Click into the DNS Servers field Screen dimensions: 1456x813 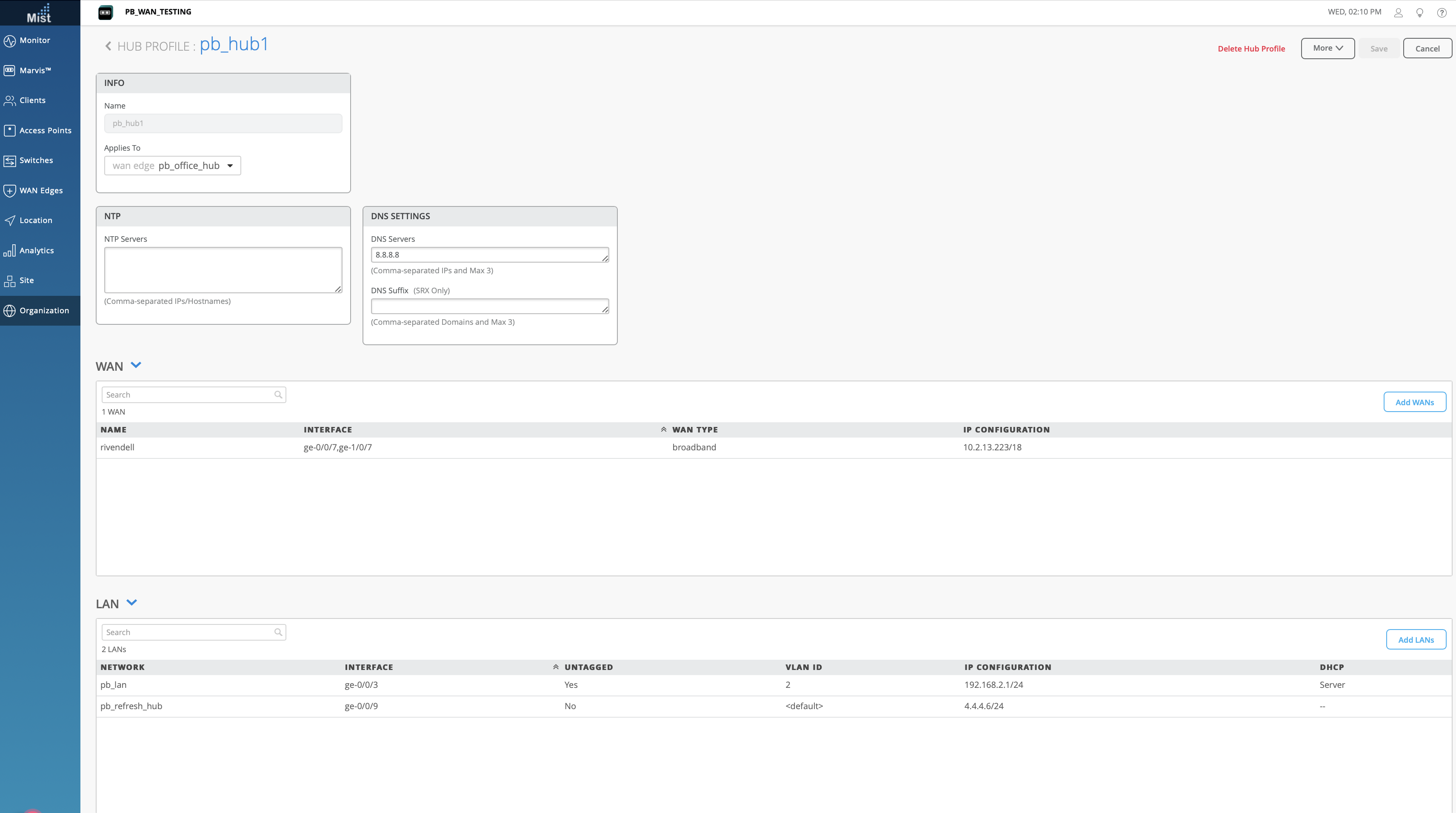[489, 255]
